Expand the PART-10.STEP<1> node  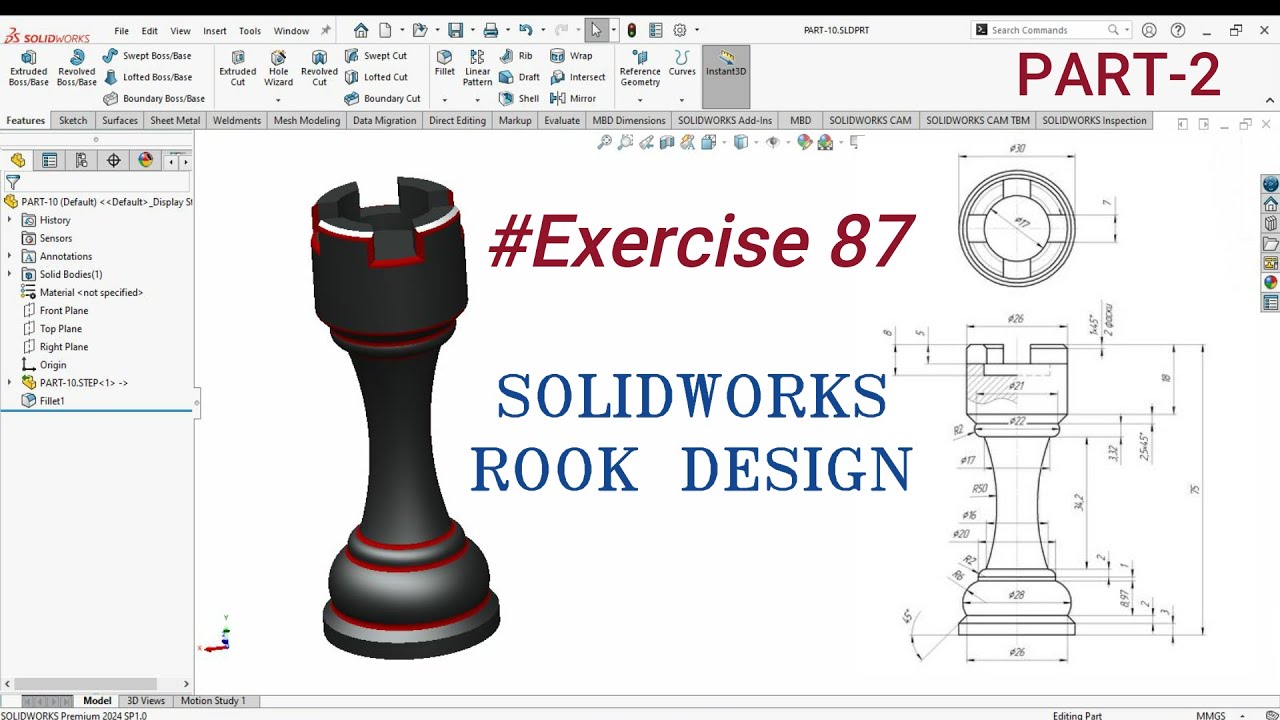[x=9, y=383]
